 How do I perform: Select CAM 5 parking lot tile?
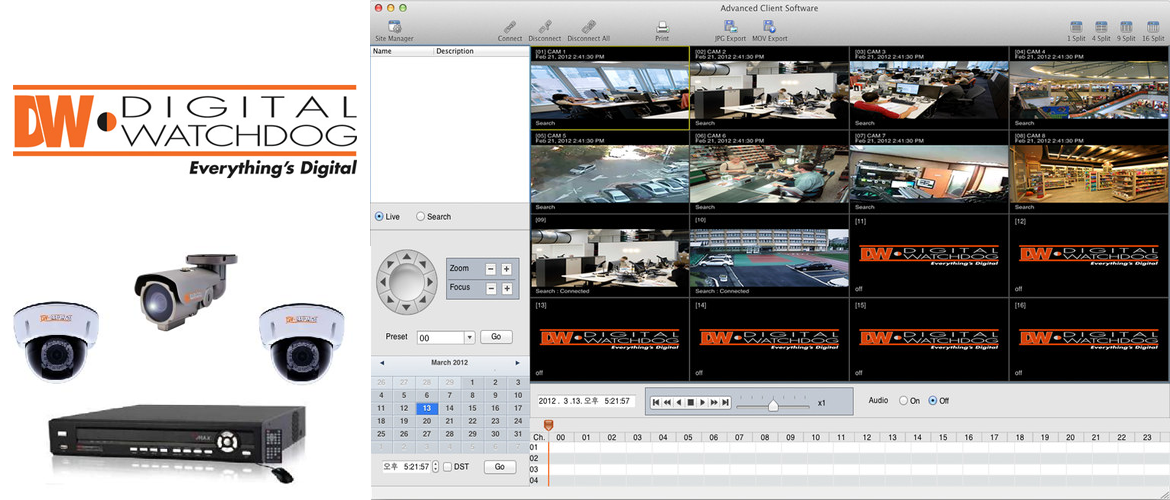[x=610, y=172]
